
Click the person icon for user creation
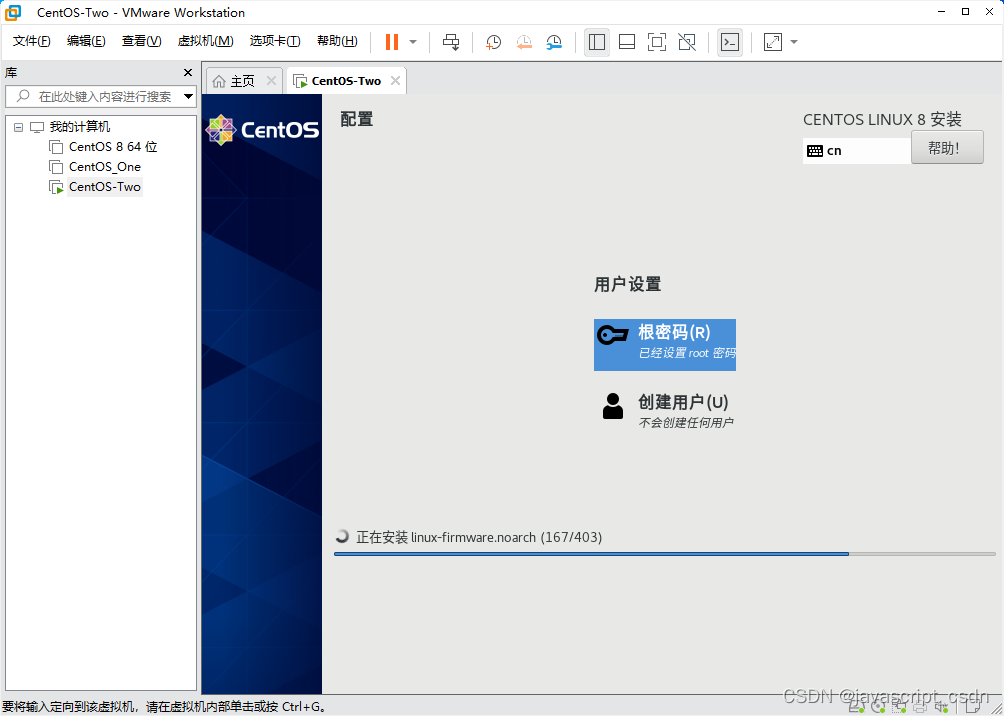click(x=613, y=406)
